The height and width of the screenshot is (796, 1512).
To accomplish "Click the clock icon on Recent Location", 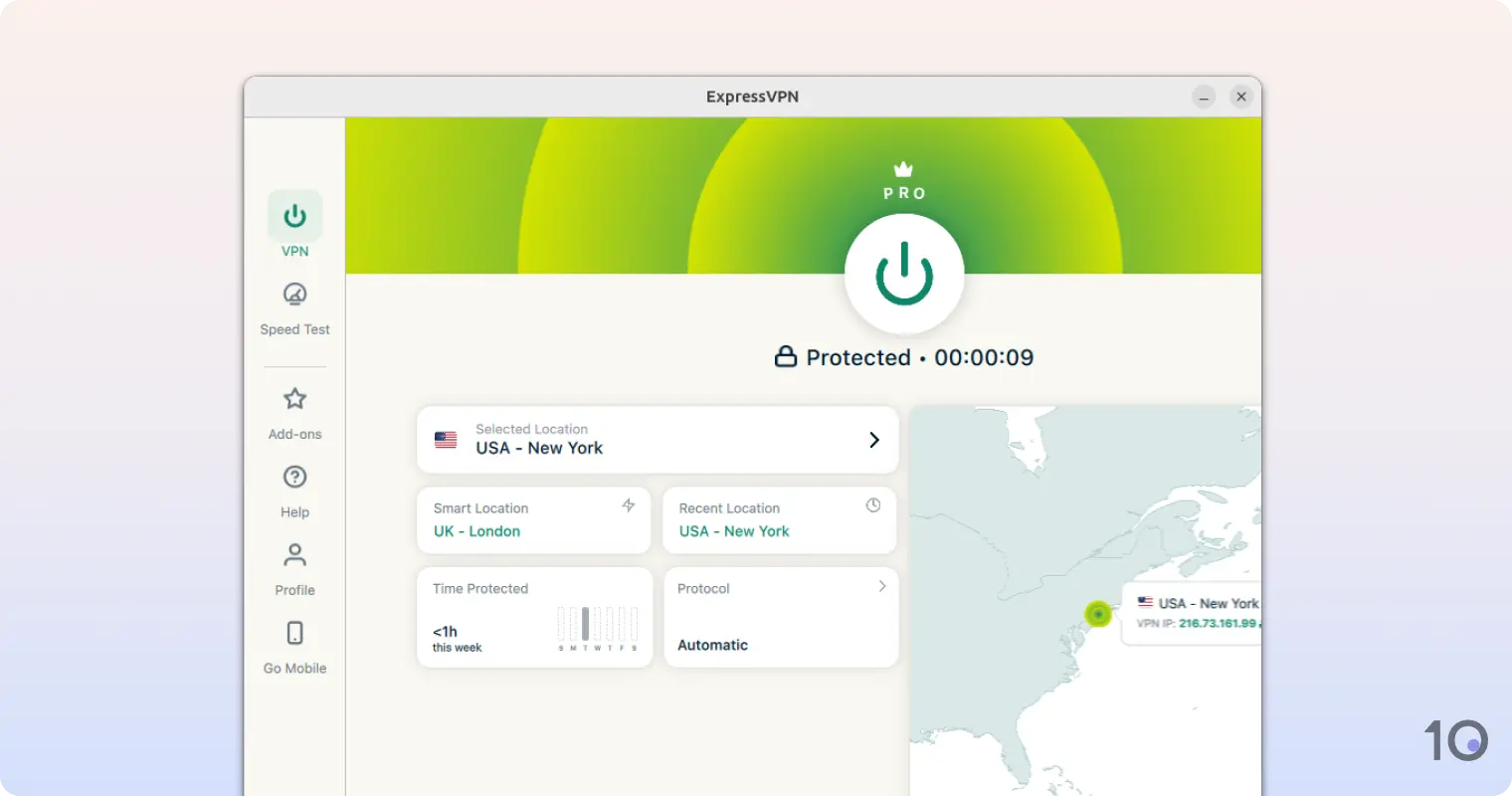I will (x=873, y=505).
